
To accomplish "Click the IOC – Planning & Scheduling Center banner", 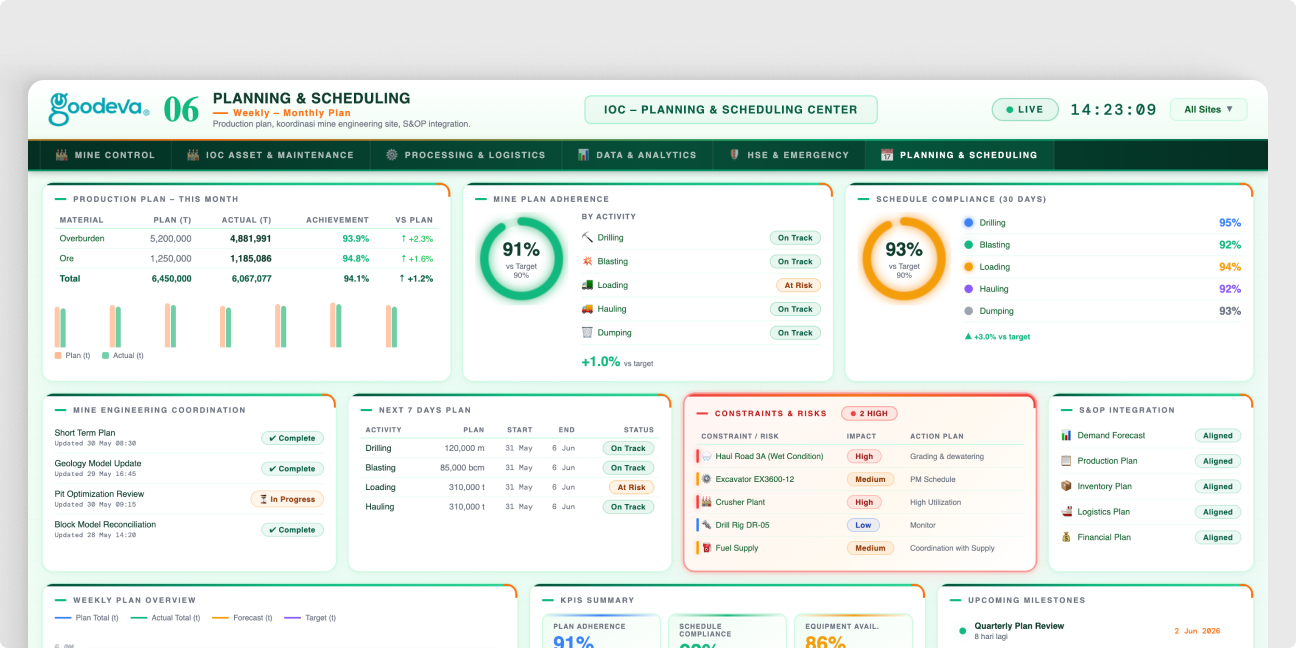I will (x=730, y=110).
